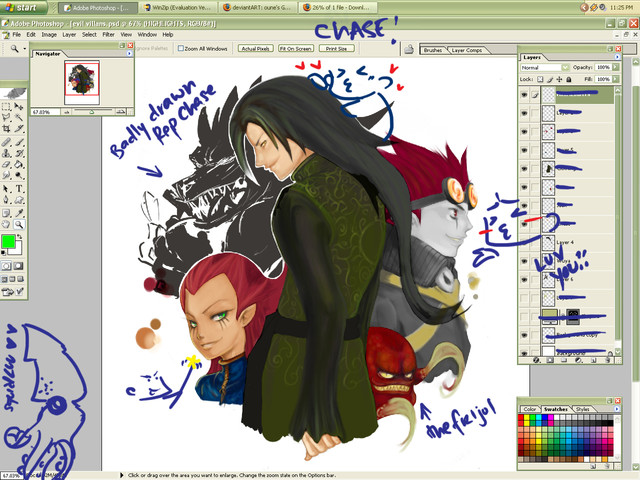Click the green foreground color swatch

[8, 241]
